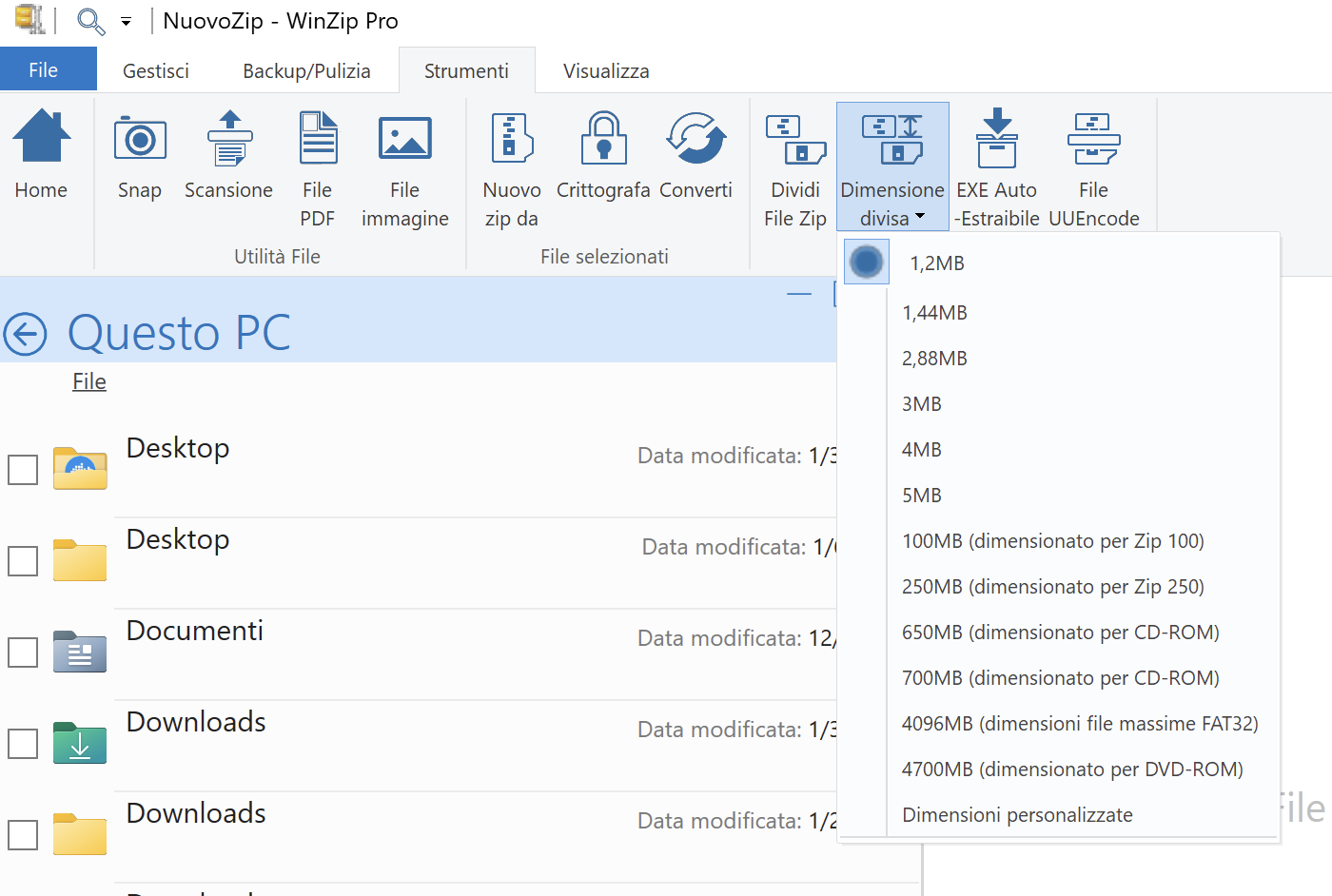Switch to the Visualizza tab
The image size is (1332, 896).
(x=606, y=70)
